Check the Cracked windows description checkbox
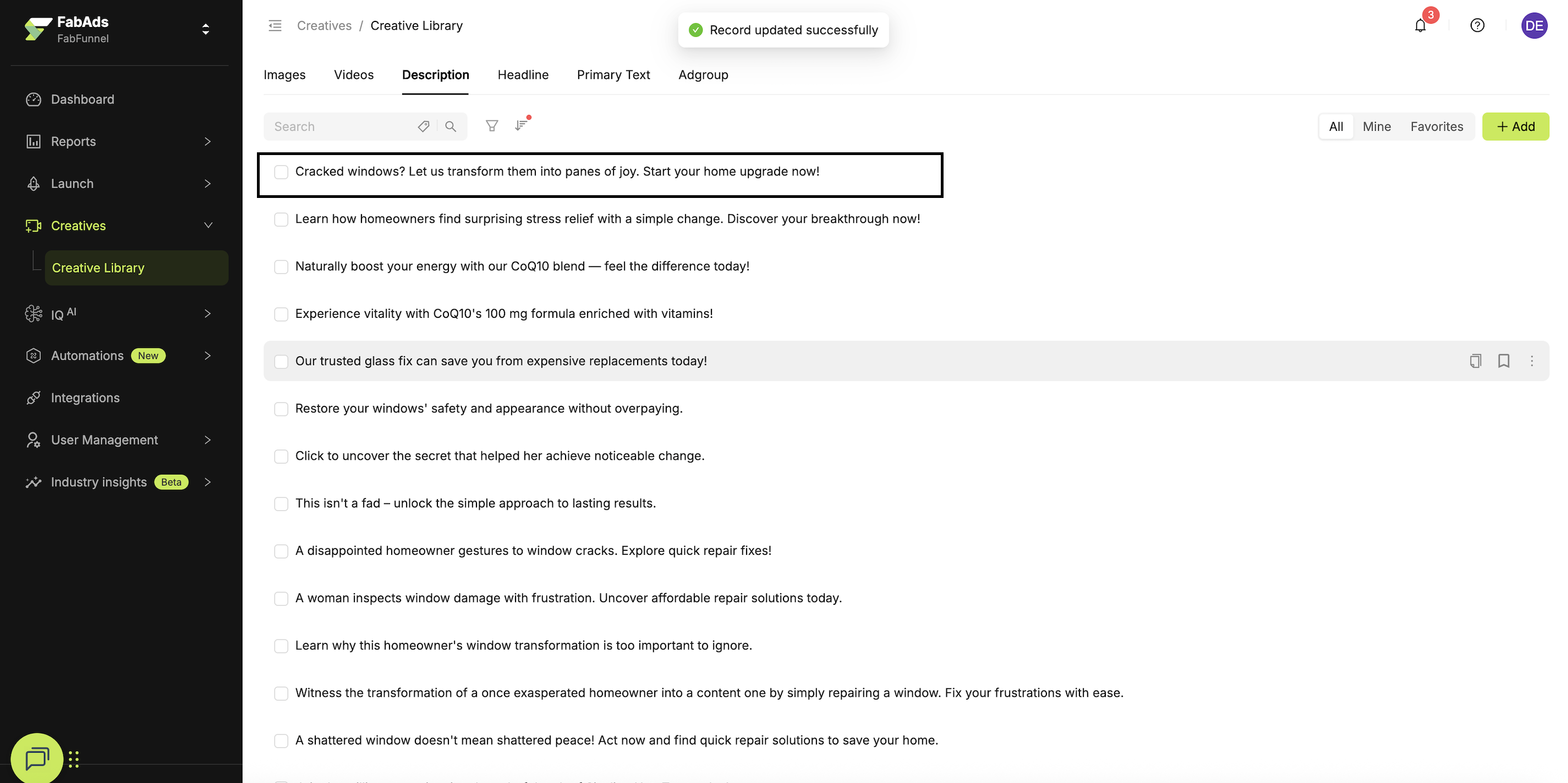 (281, 172)
